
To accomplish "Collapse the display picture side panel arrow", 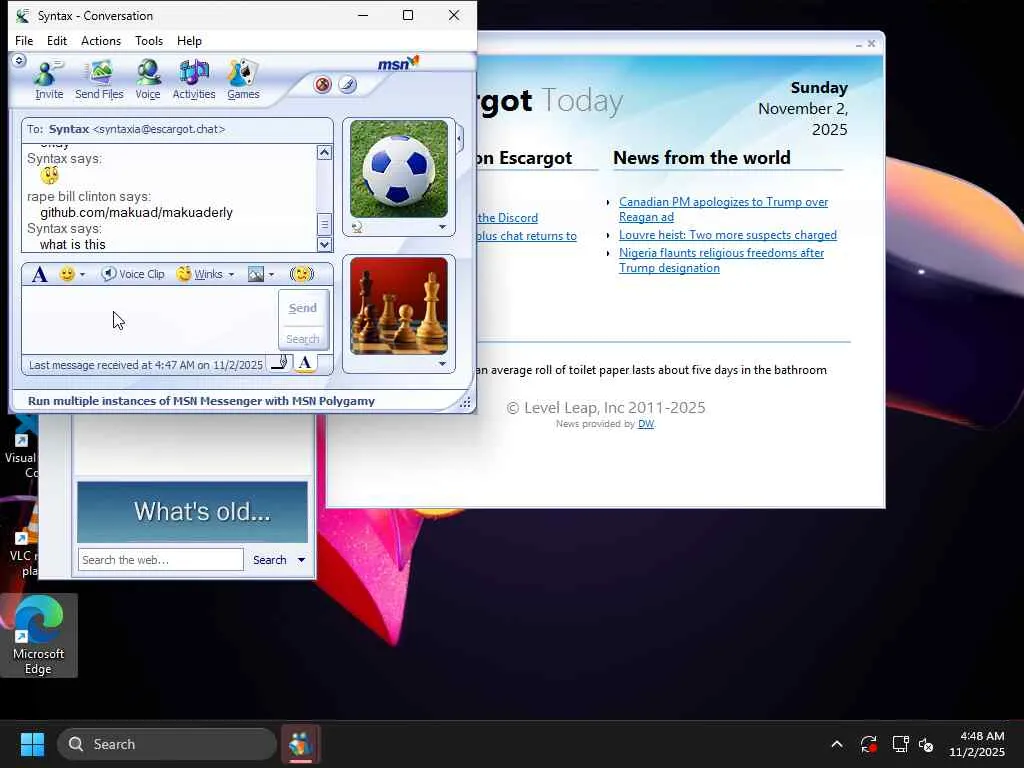I will 460,138.
